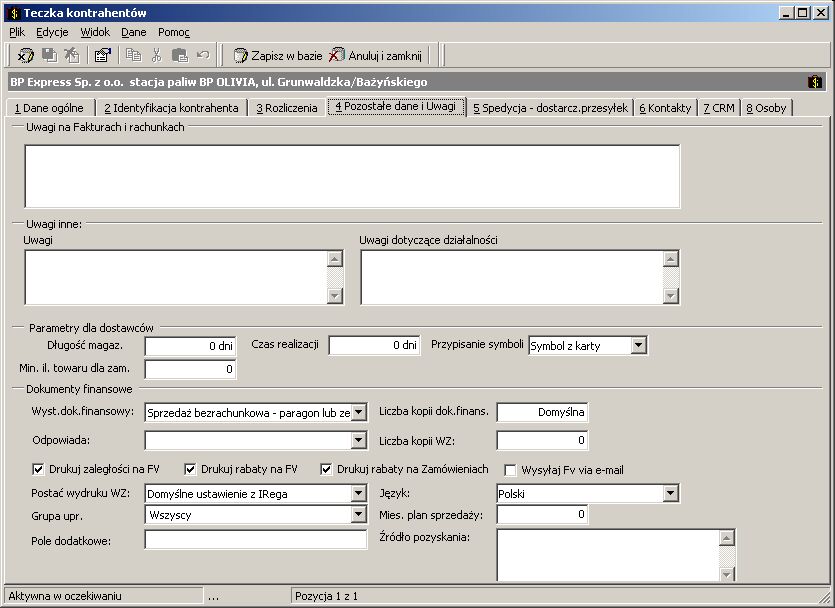Switch to the 2 Identyfikacja kontrahenta tab

tap(171, 108)
